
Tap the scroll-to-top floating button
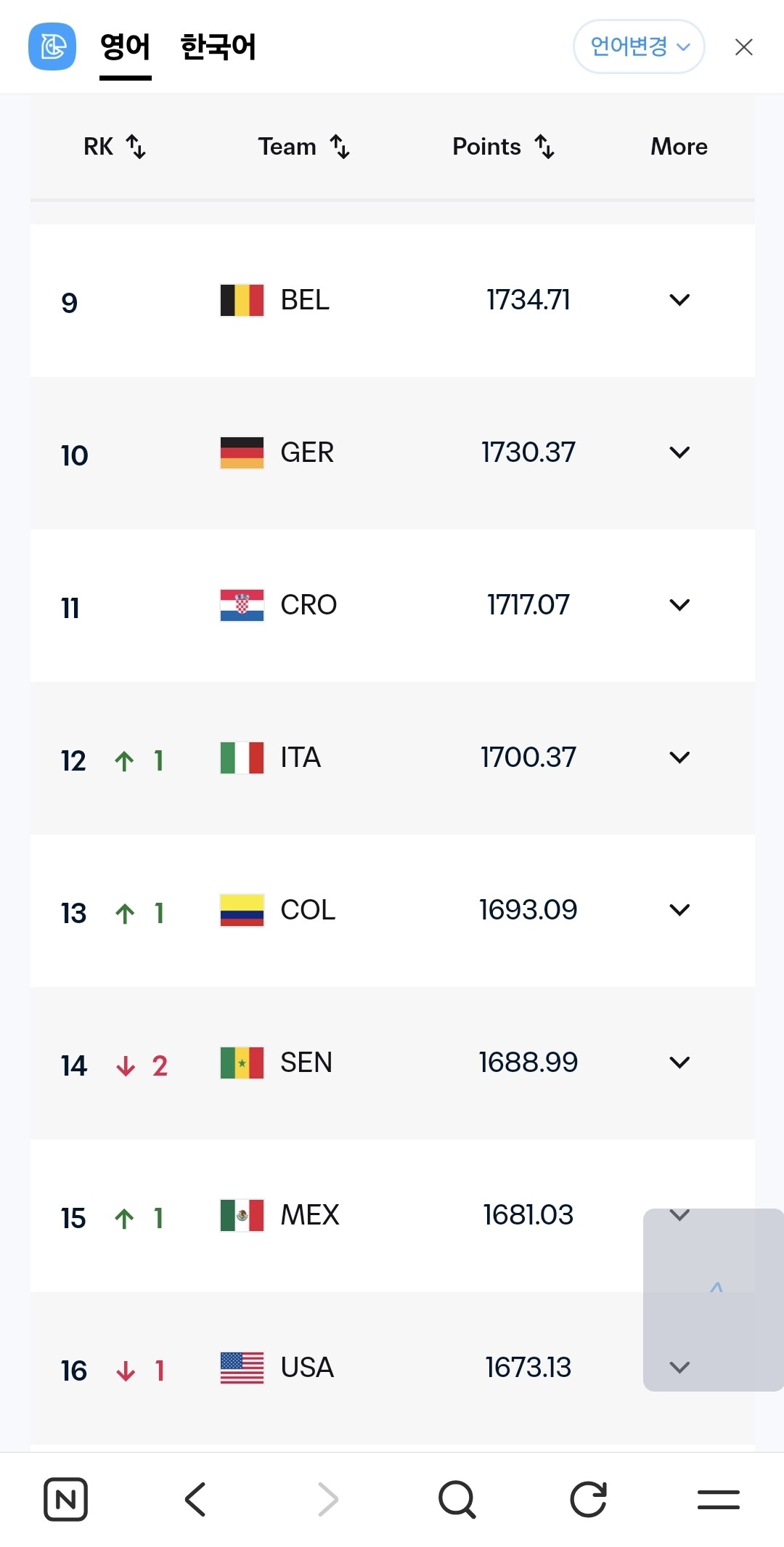pos(716,1289)
